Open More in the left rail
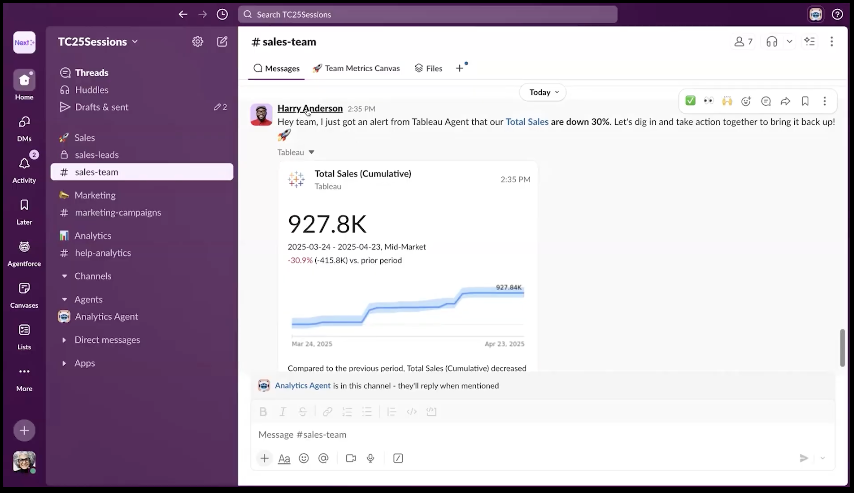 pyautogui.click(x=24, y=378)
